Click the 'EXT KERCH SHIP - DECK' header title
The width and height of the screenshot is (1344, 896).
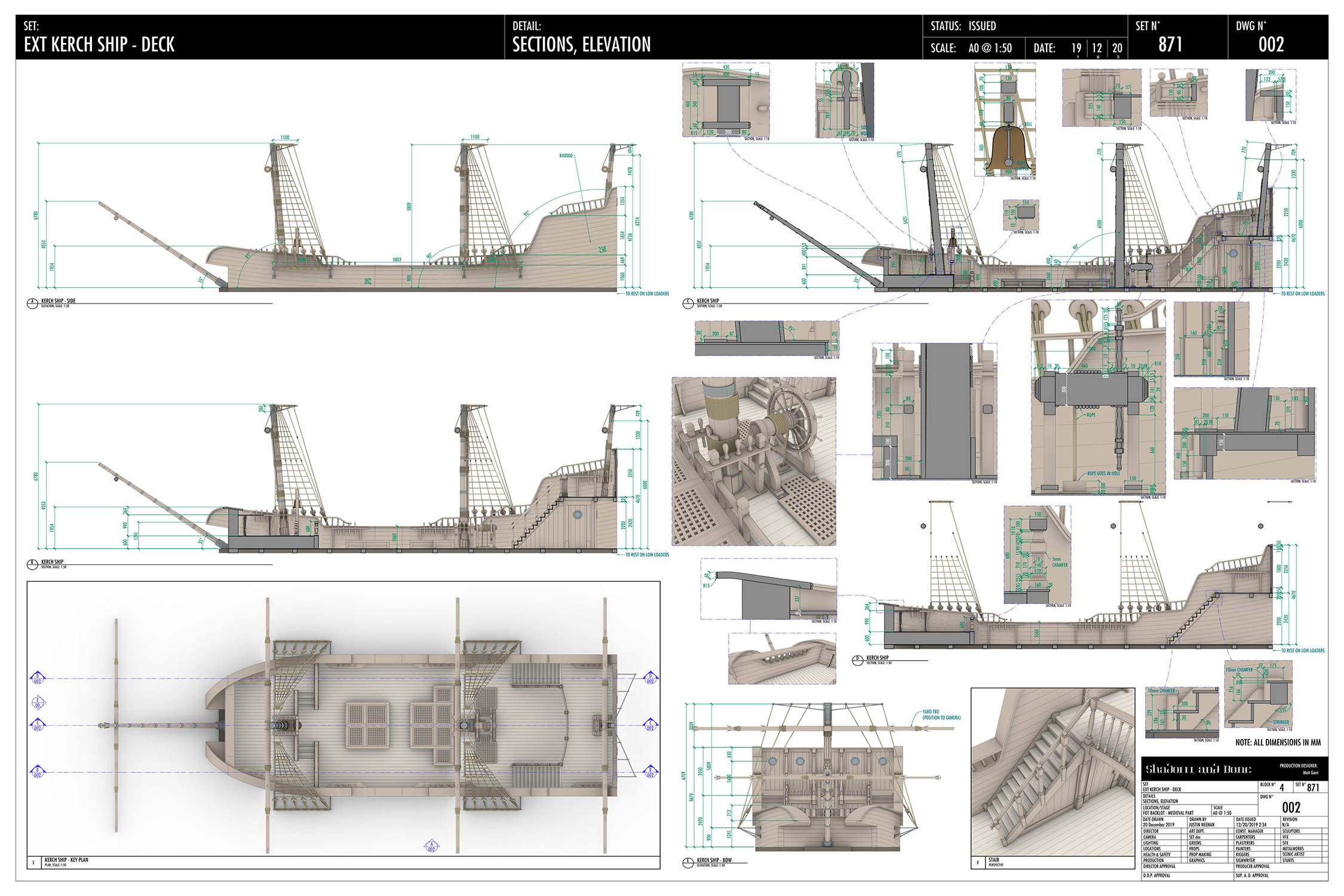tap(99, 44)
